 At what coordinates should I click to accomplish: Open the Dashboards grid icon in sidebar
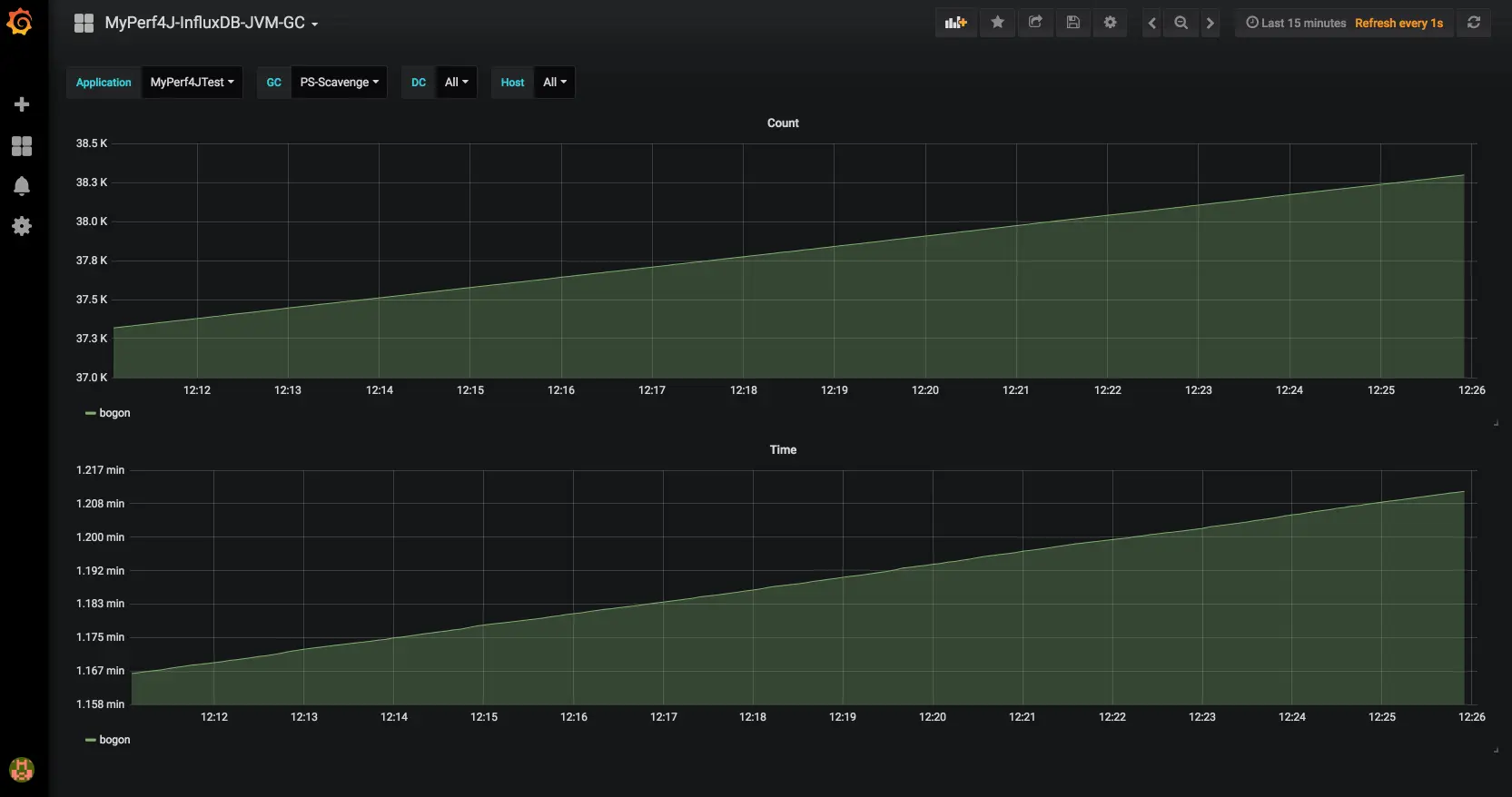pos(22,146)
